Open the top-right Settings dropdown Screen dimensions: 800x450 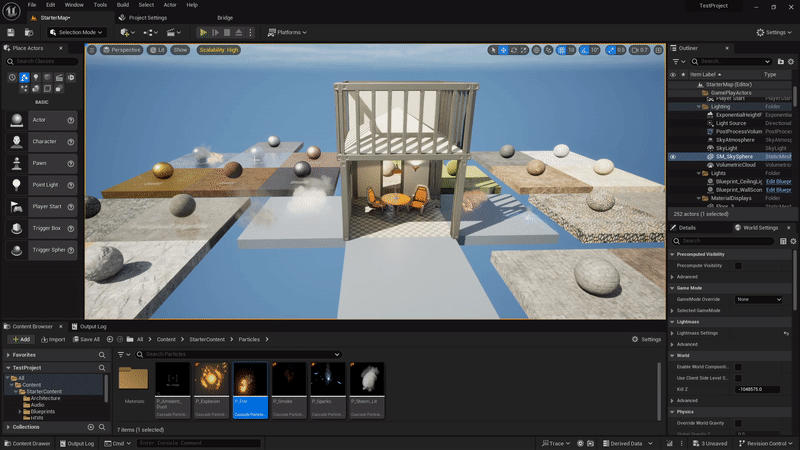pos(773,32)
